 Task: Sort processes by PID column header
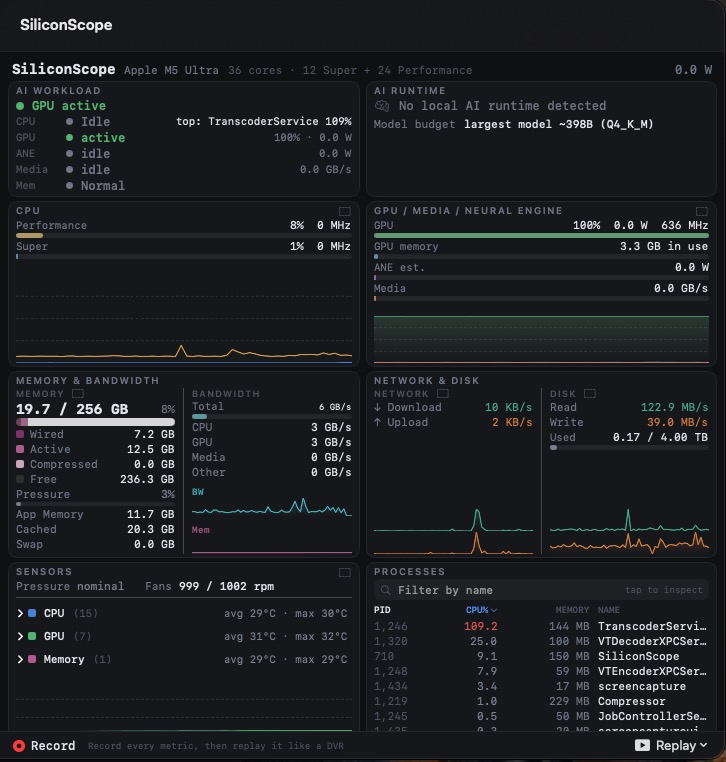click(382, 610)
